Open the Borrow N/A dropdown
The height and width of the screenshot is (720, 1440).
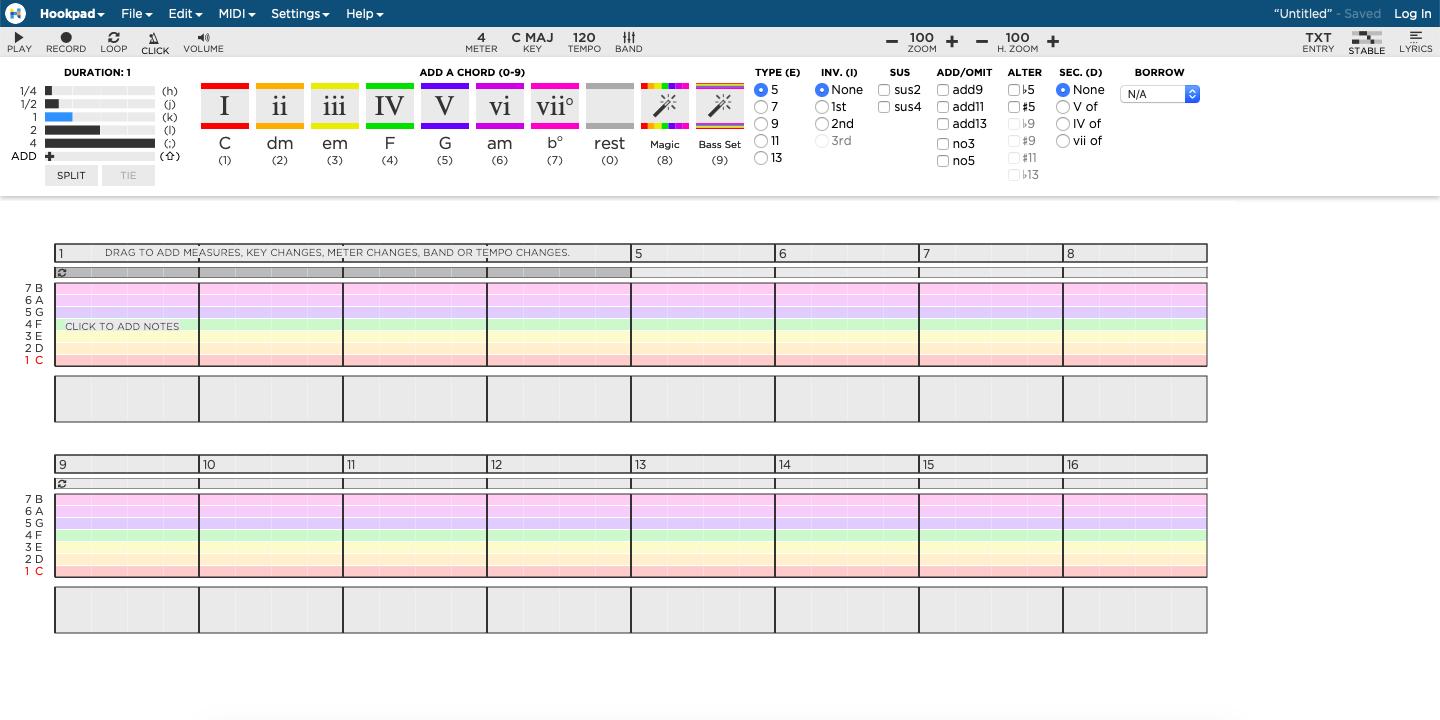[x=1159, y=94]
